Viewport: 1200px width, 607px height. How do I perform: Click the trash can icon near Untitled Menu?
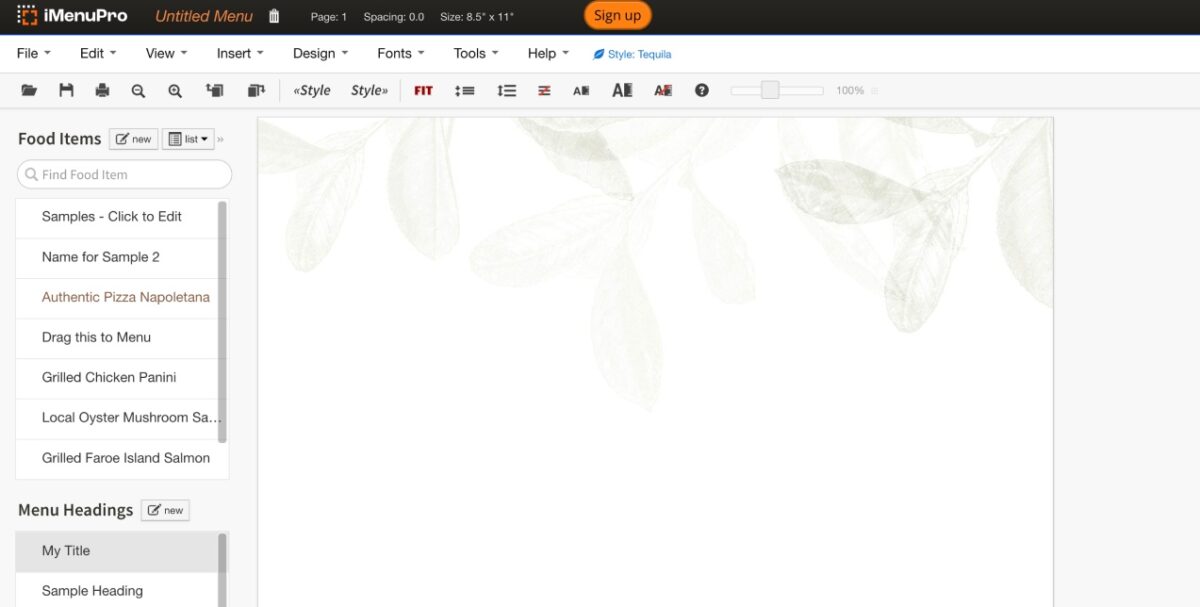[x=273, y=15]
